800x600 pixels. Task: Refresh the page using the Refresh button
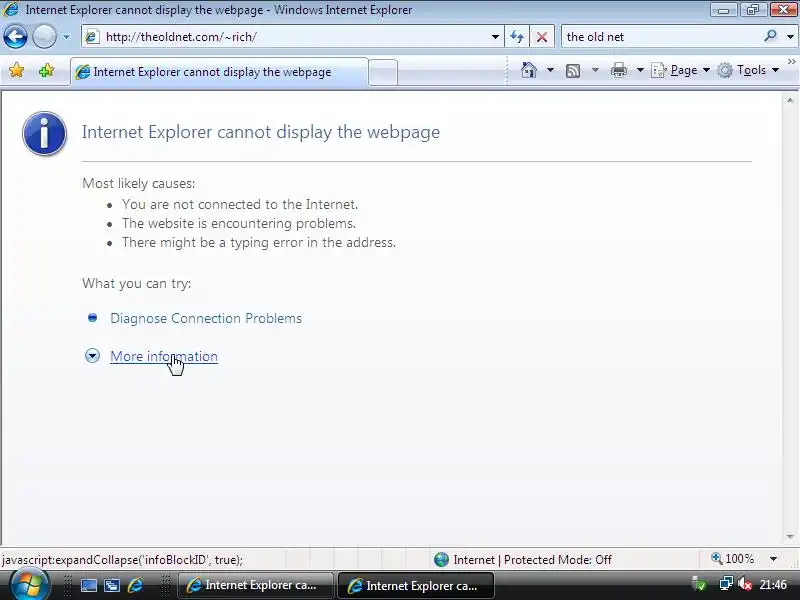[x=517, y=37]
